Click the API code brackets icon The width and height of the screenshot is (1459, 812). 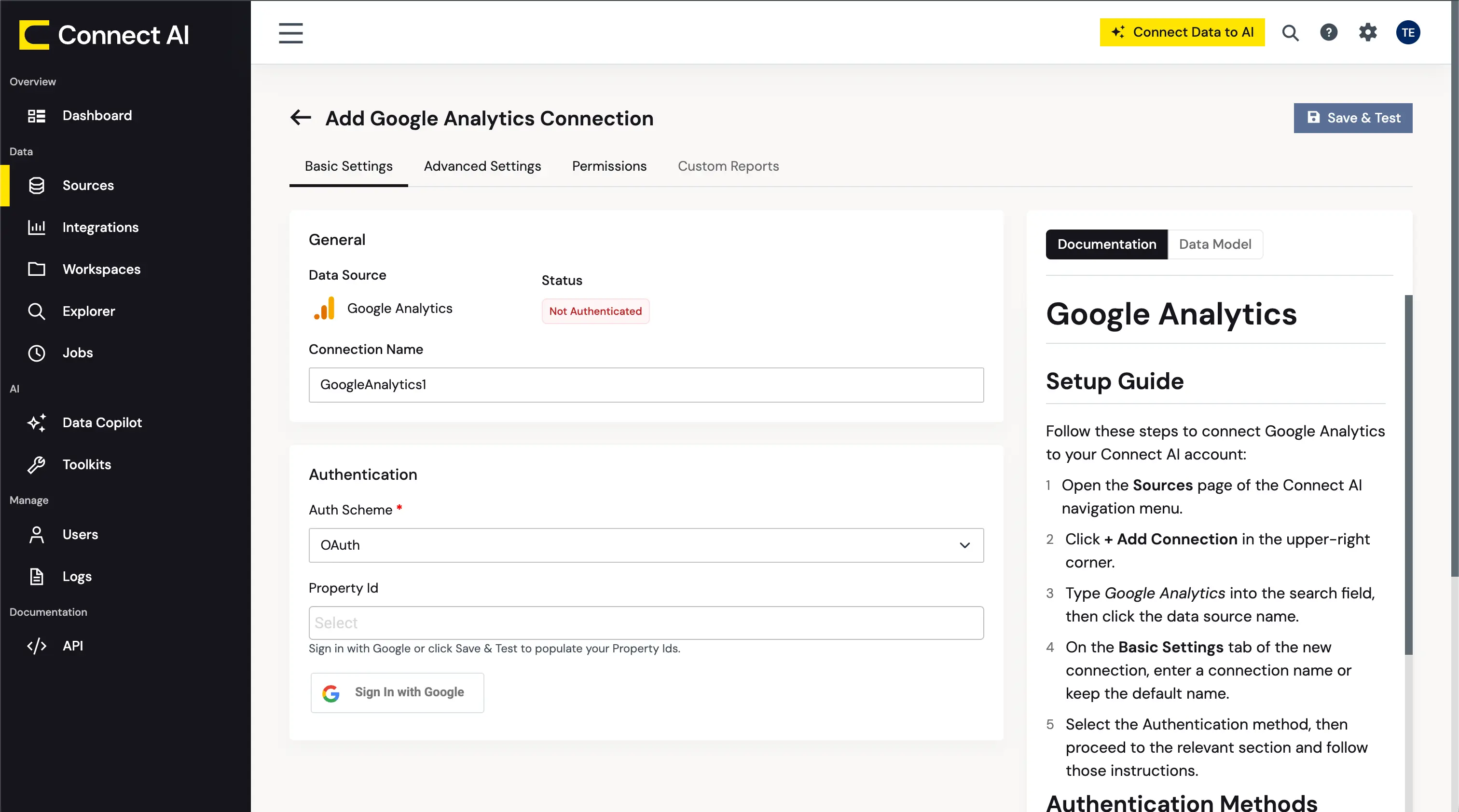37,646
